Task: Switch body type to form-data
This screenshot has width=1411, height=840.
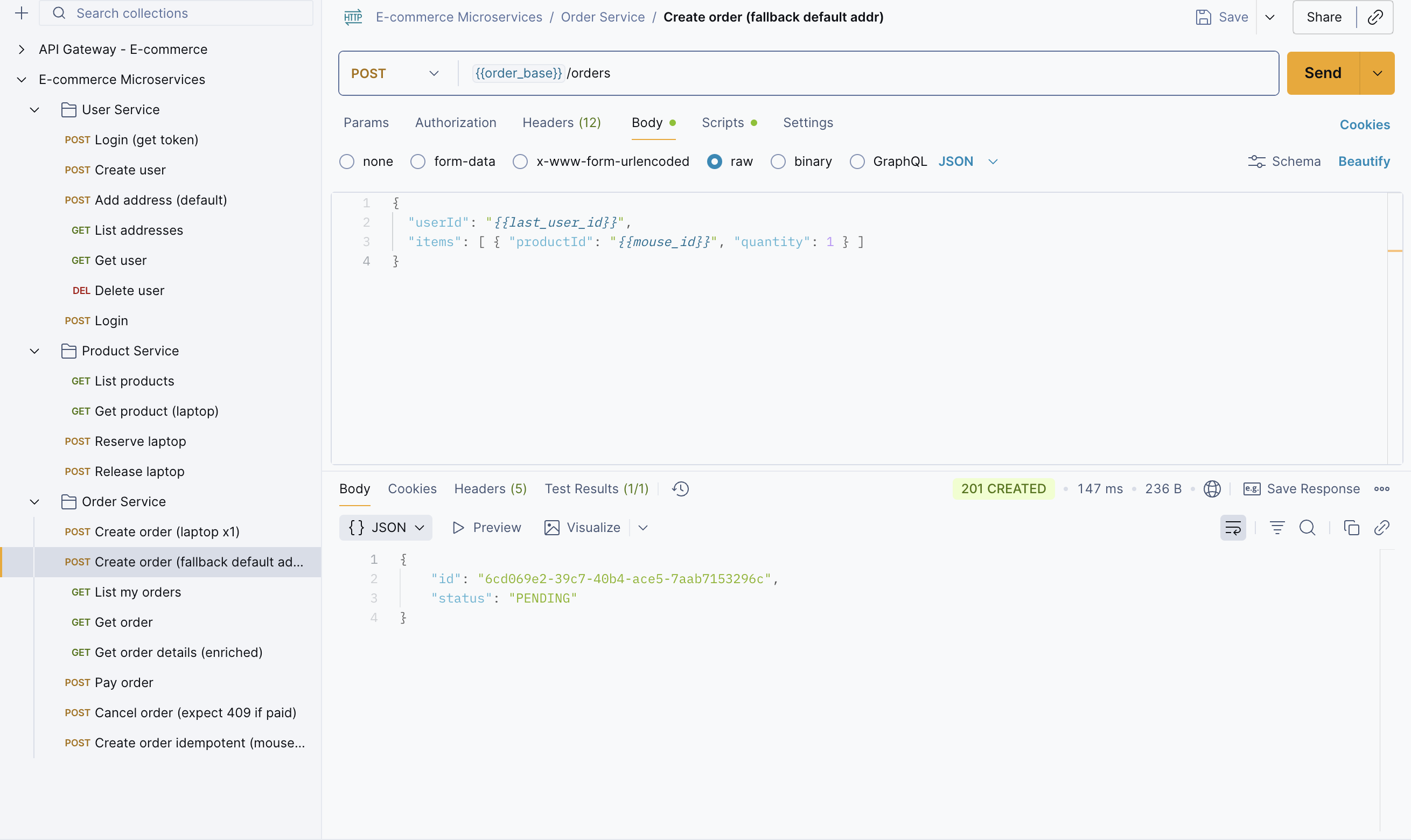Action: pyautogui.click(x=418, y=162)
